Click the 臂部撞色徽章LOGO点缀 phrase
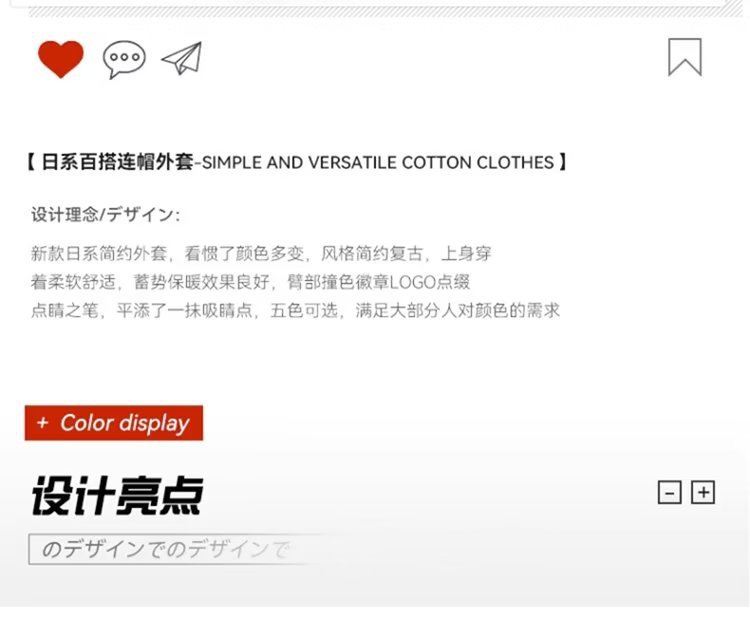Screen dimensions: 750x627 pos(378,282)
